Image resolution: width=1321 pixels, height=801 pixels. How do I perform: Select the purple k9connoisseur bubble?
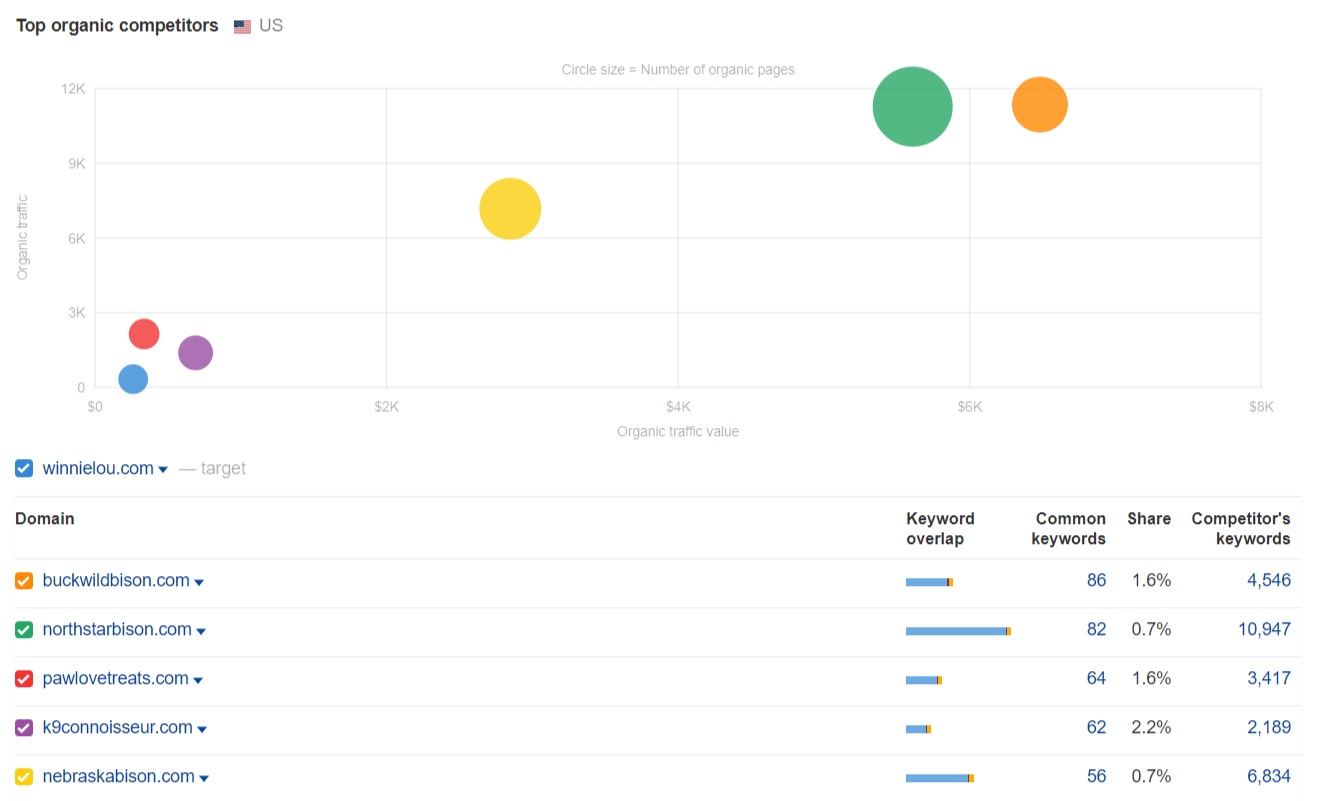(x=195, y=352)
